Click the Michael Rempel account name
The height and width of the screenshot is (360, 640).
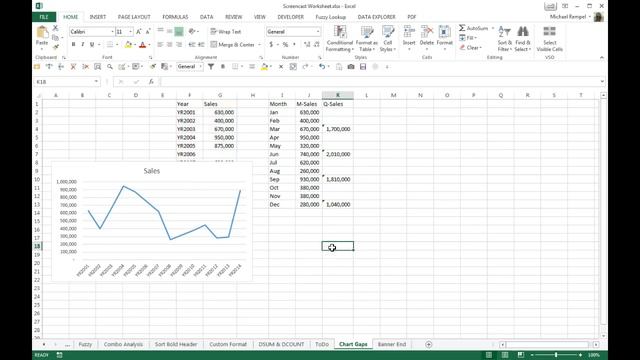pyautogui.click(x=568, y=17)
